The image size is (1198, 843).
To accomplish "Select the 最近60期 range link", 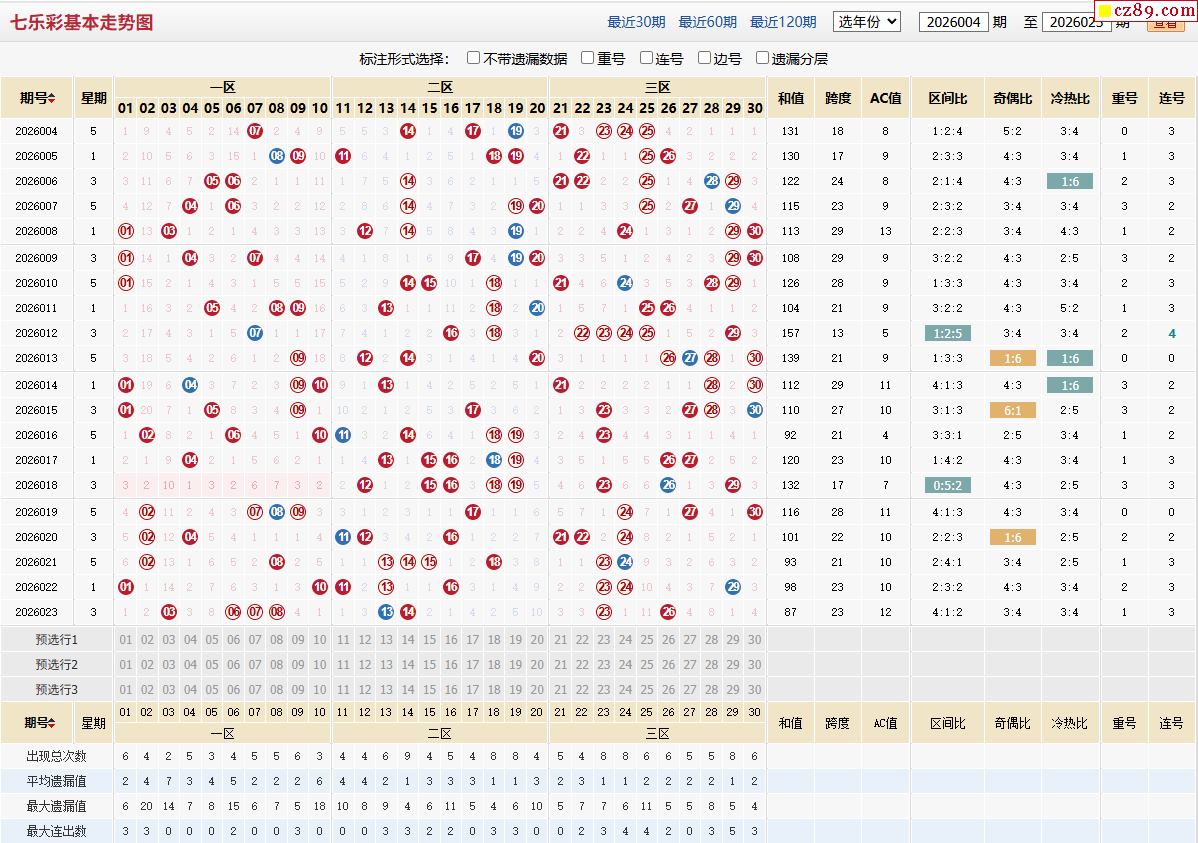I will pyautogui.click(x=707, y=22).
